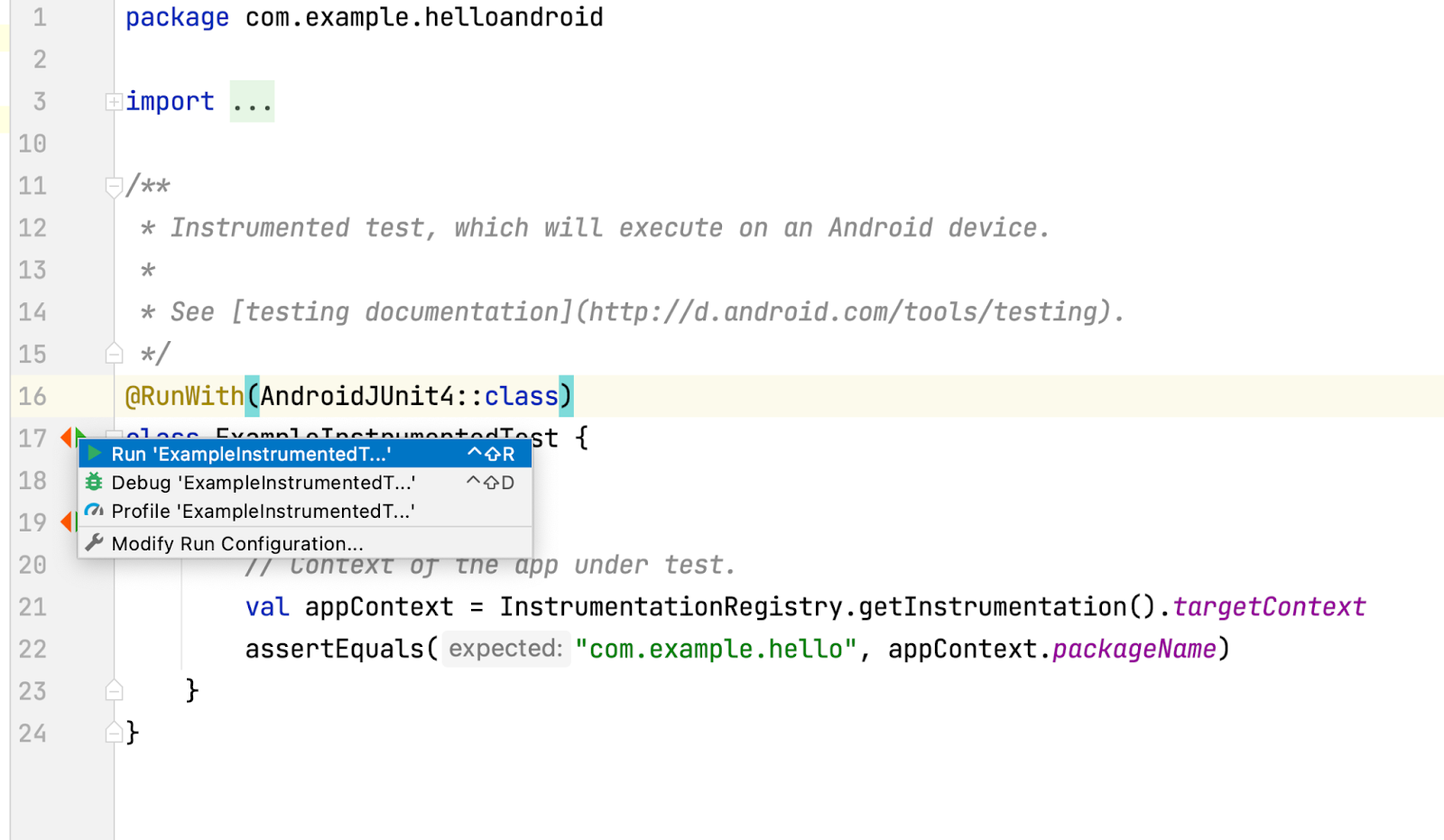Viewport: 1444px width, 840px height.
Task: Click the bug icon next to Debug entry
Action: [x=94, y=483]
